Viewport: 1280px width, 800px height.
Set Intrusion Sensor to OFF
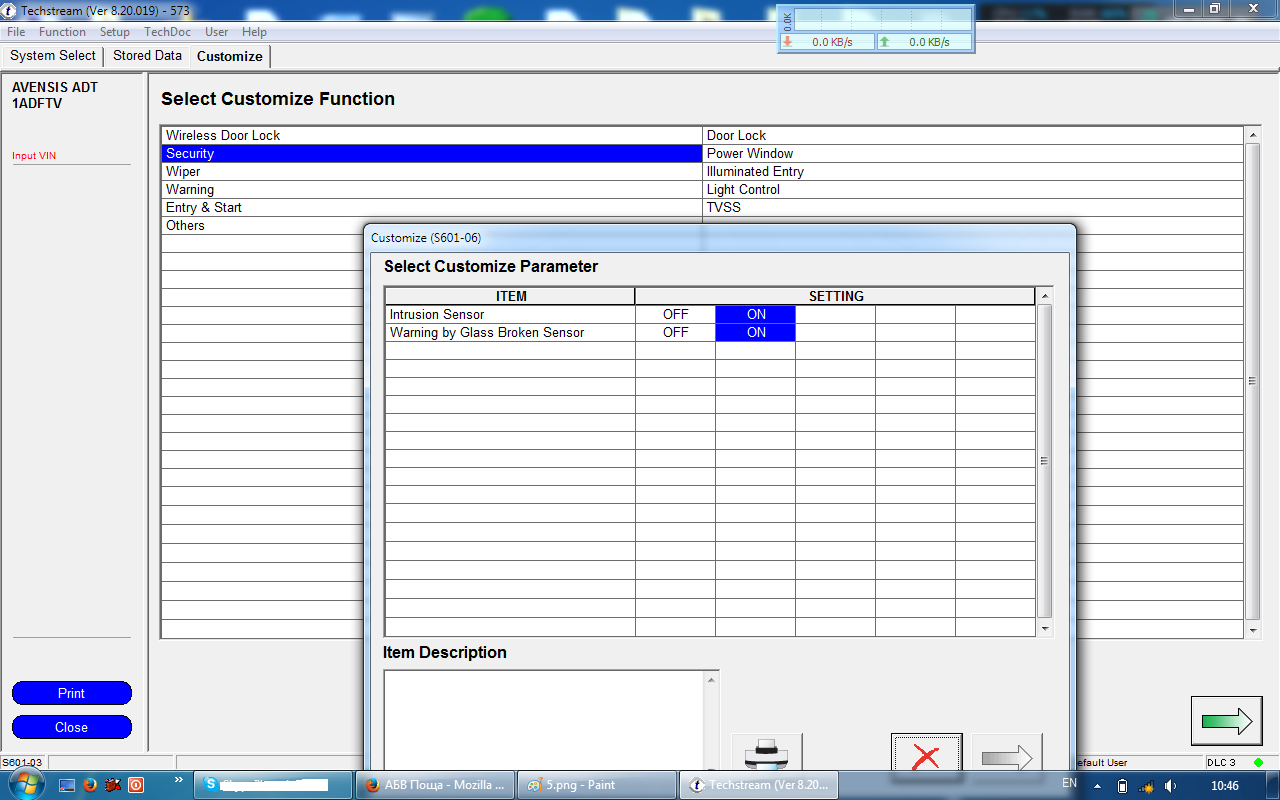click(x=676, y=314)
